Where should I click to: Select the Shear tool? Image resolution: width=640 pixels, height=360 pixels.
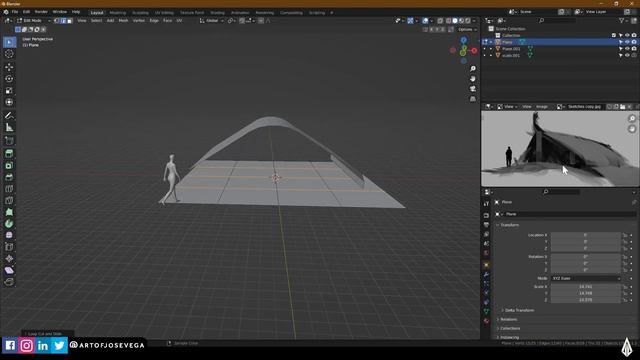click(9, 271)
